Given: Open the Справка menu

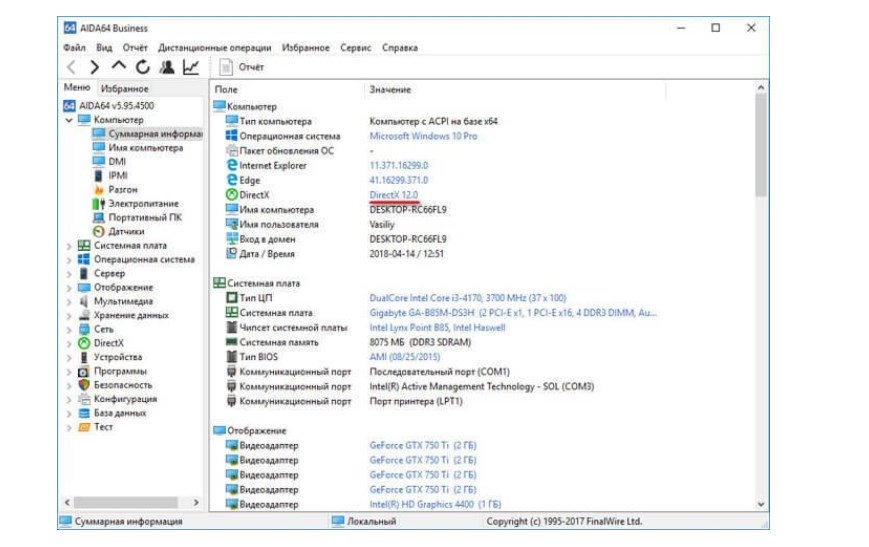Looking at the screenshot, I should pos(400,48).
